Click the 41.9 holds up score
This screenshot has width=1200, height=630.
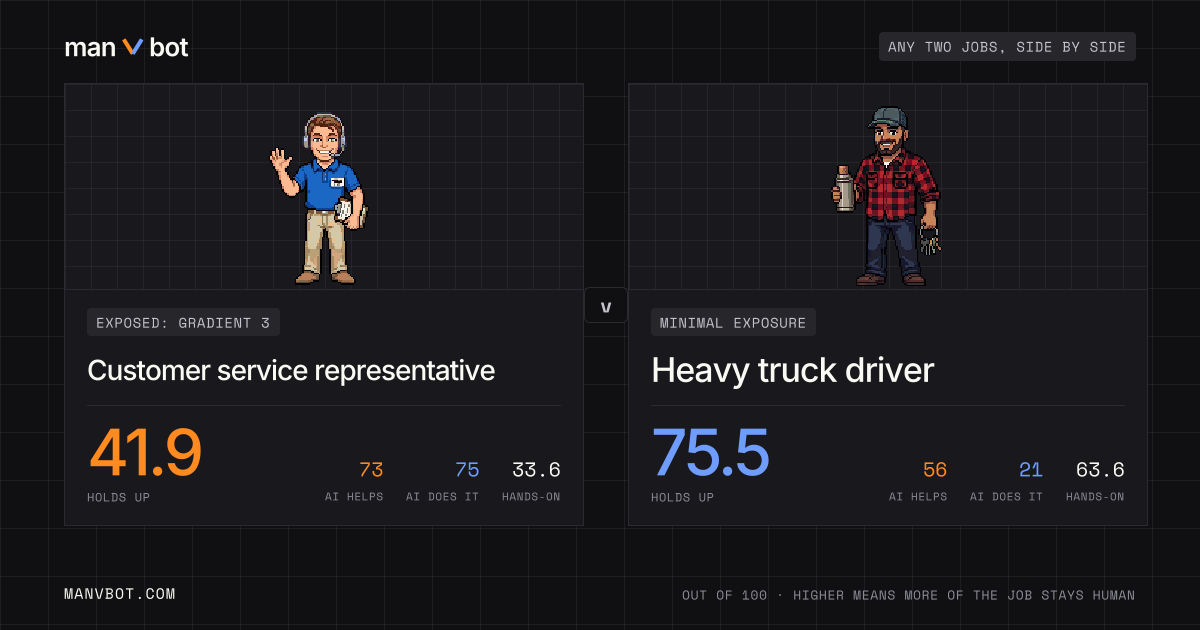click(146, 451)
